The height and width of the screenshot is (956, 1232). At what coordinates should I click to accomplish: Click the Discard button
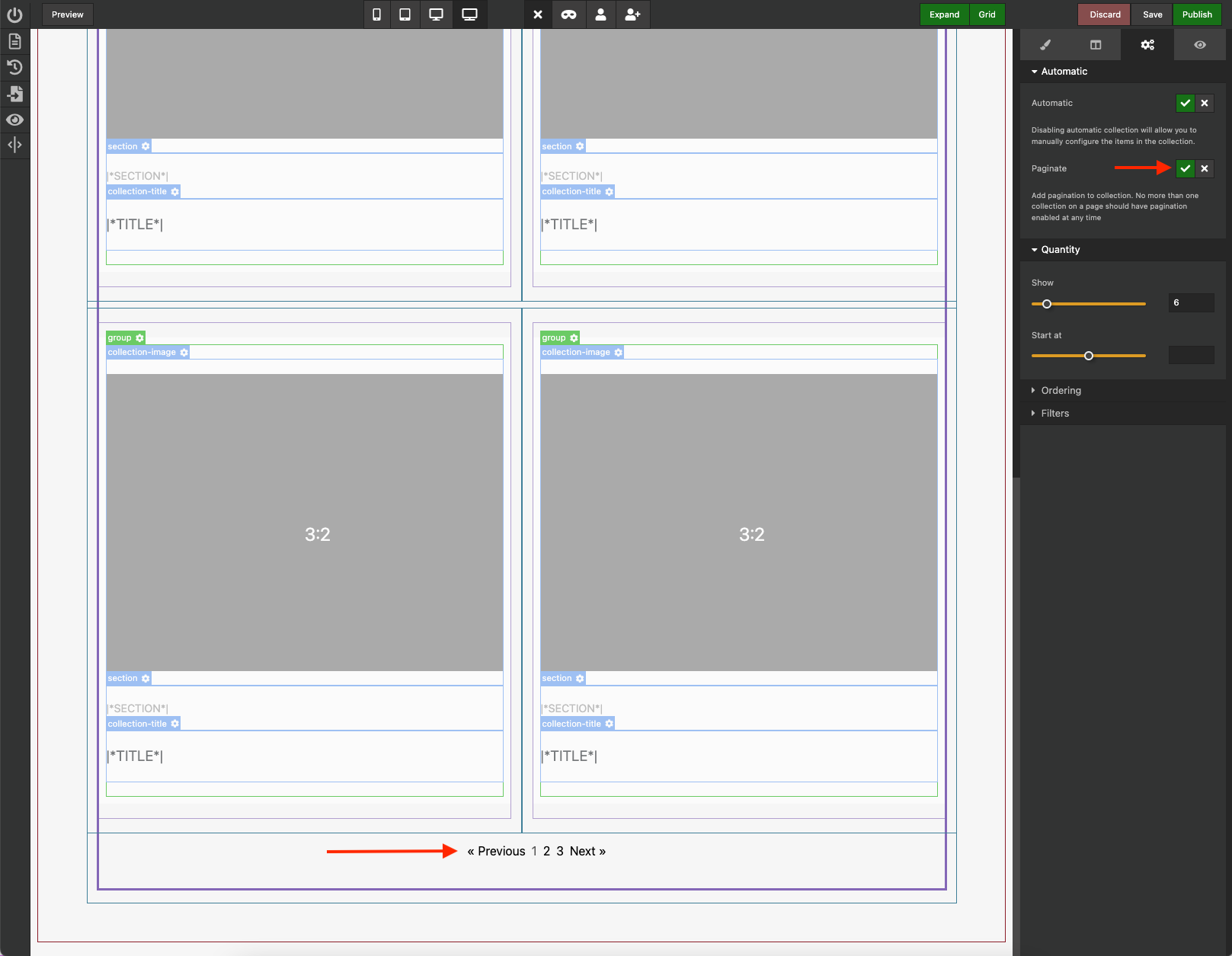[x=1105, y=14]
